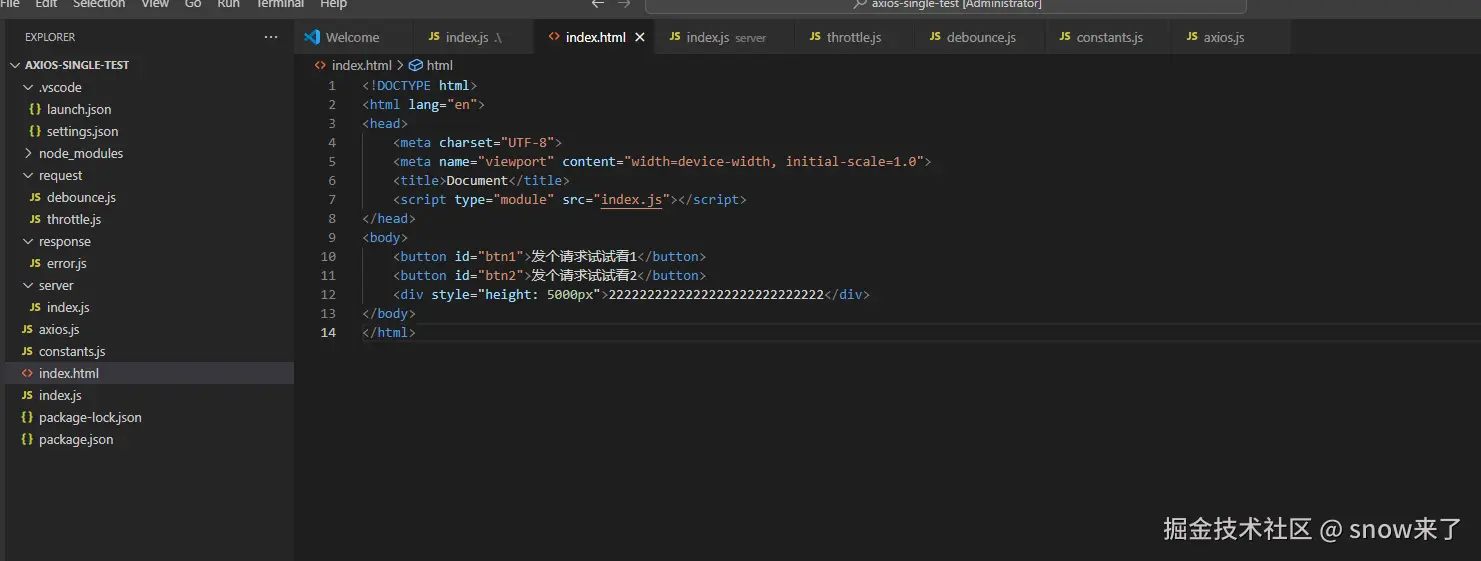Click the Explorer more actions ellipsis icon

271,37
